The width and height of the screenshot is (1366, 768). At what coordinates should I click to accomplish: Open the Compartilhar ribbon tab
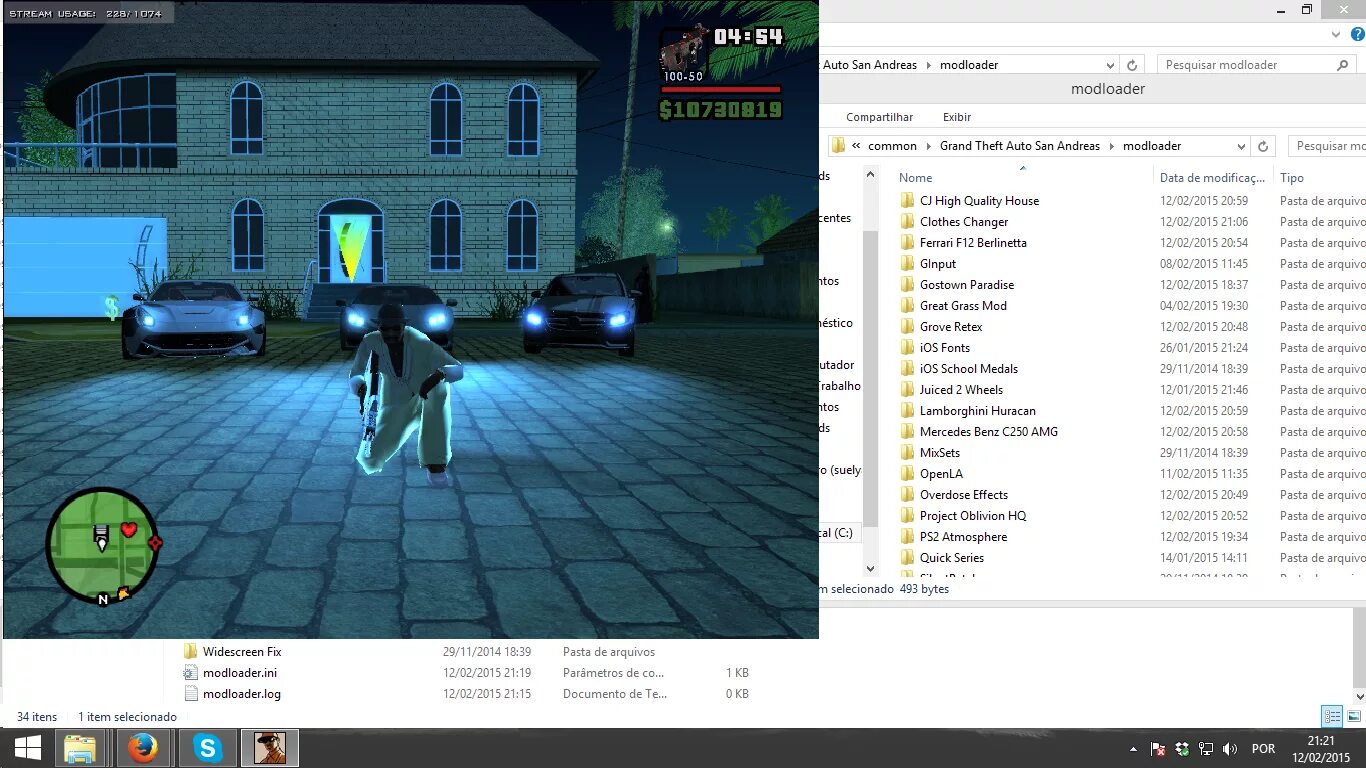click(x=880, y=117)
